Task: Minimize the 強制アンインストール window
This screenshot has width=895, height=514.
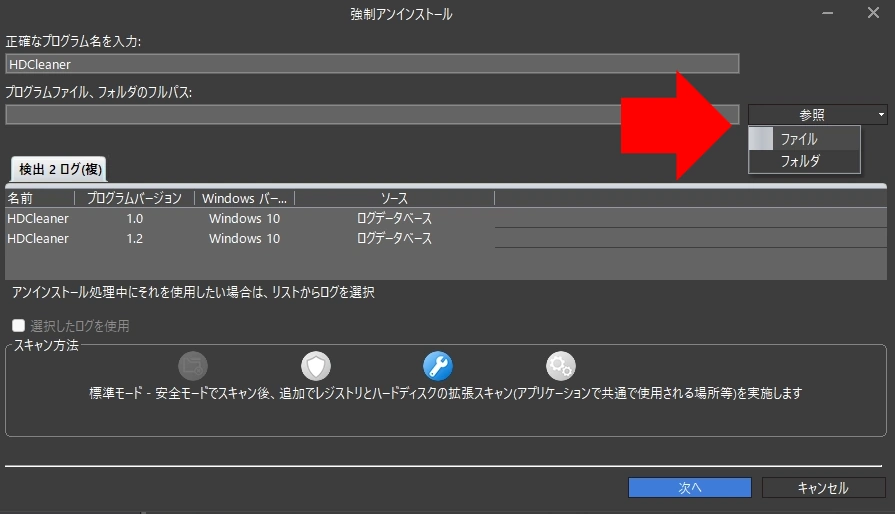Action: click(828, 13)
